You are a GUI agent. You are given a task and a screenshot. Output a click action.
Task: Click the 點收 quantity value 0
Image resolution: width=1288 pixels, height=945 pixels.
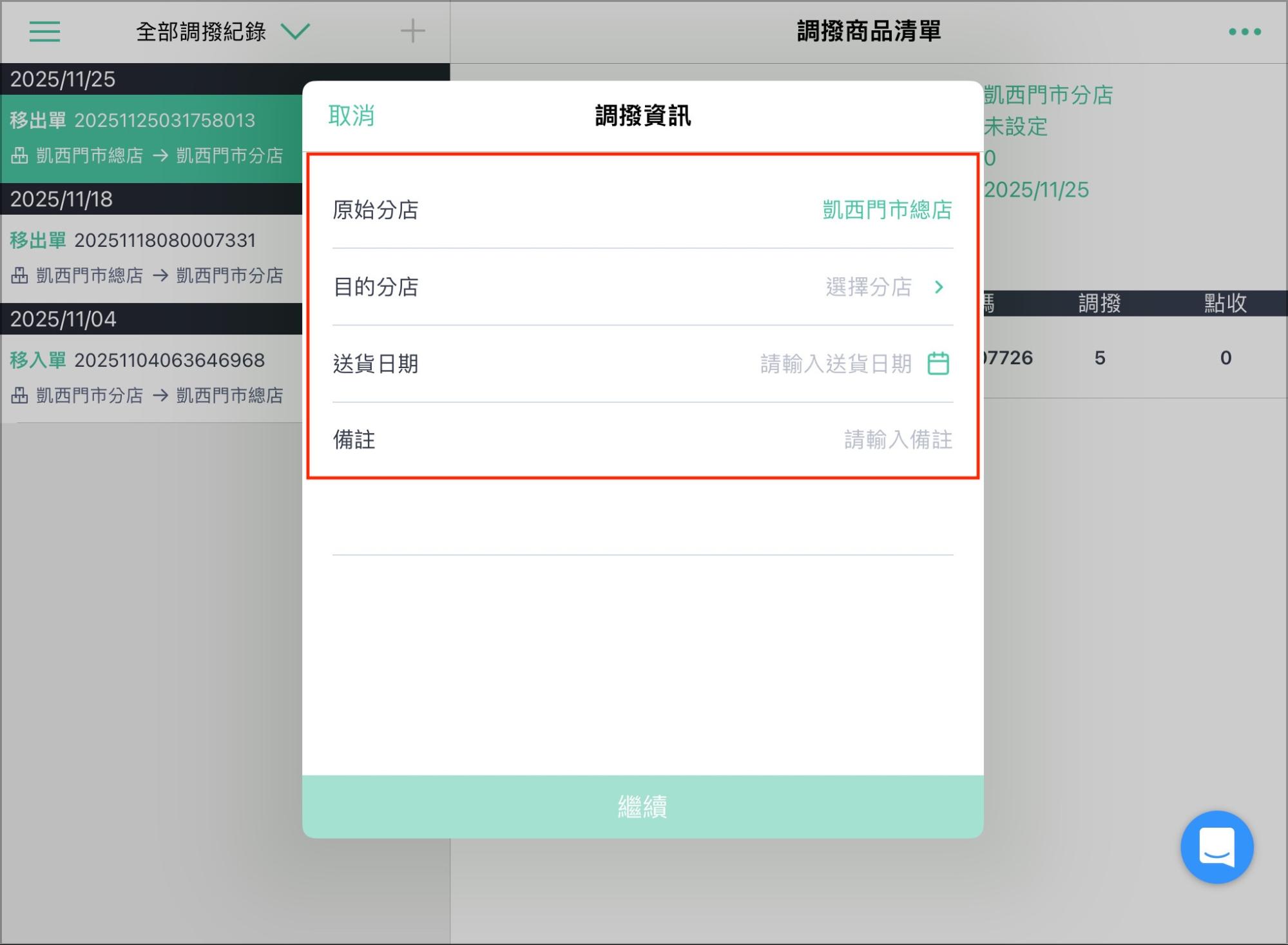1226,358
